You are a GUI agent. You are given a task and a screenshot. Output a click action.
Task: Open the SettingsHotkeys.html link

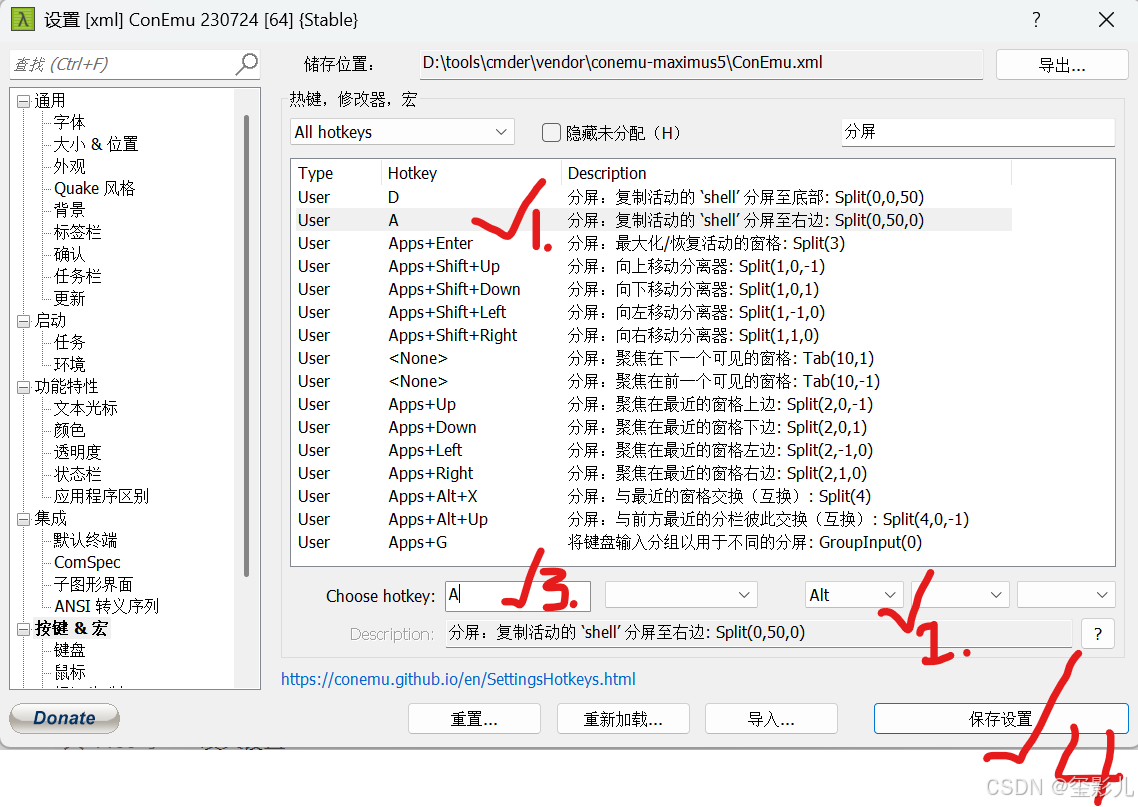click(458, 679)
